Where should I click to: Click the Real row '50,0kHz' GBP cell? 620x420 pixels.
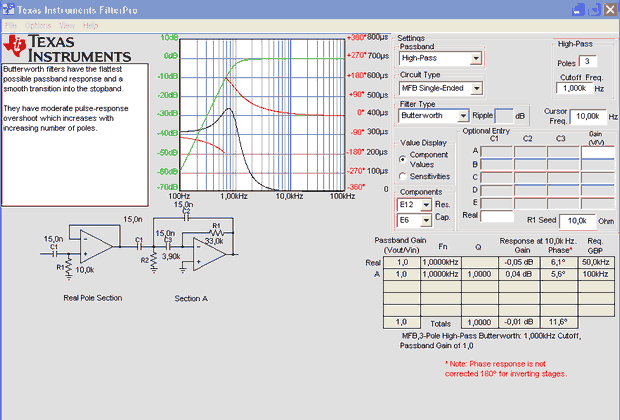click(595, 262)
